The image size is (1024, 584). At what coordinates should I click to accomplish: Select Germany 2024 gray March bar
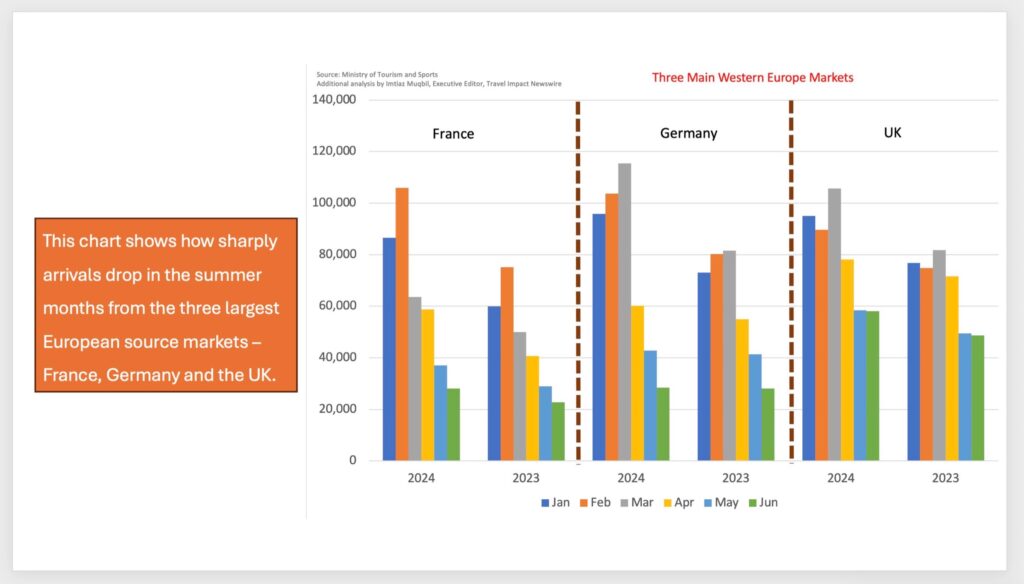click(625, 311)
